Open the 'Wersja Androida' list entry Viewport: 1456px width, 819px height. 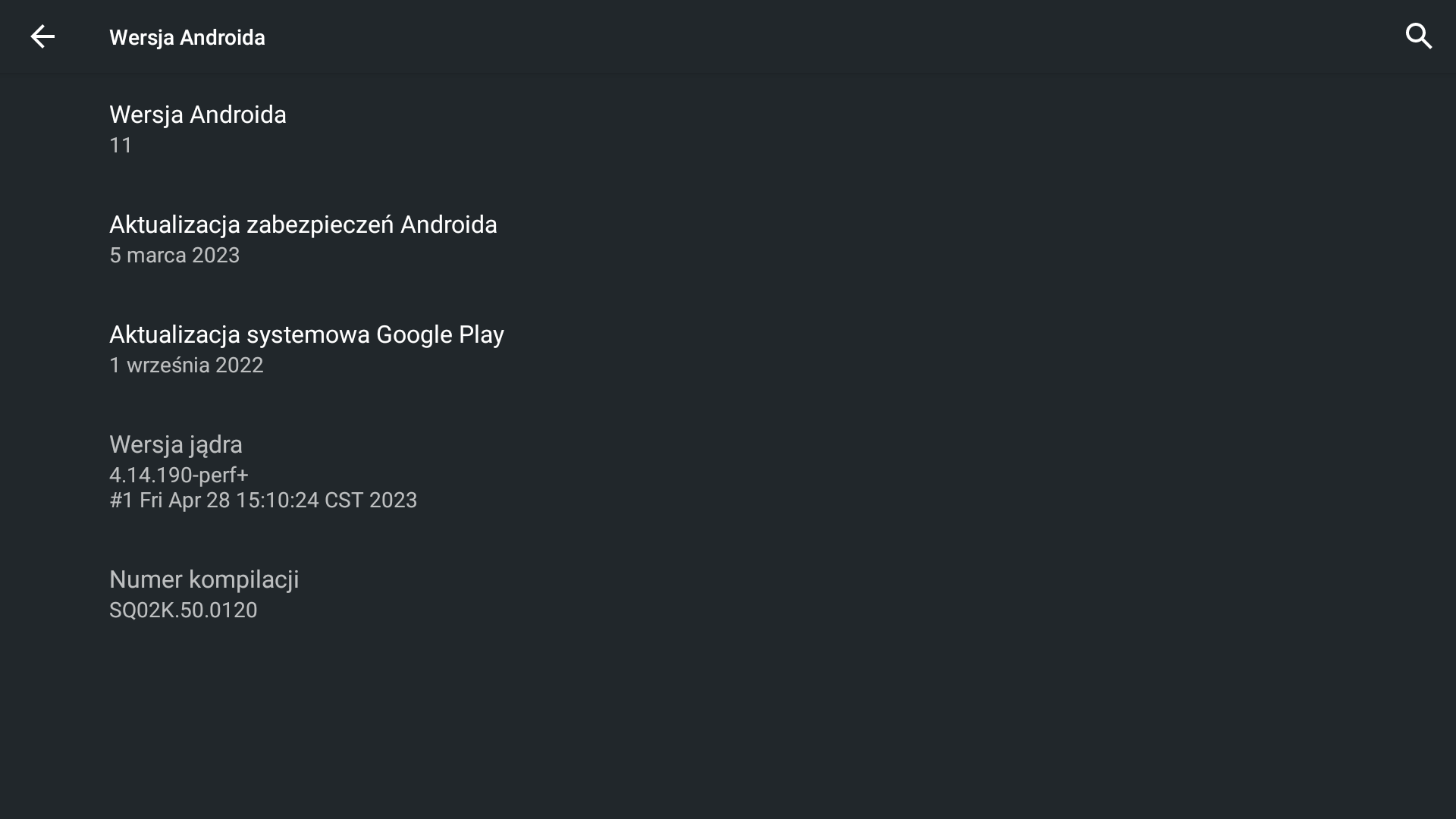pyautogui.click(x=198, y=115)
